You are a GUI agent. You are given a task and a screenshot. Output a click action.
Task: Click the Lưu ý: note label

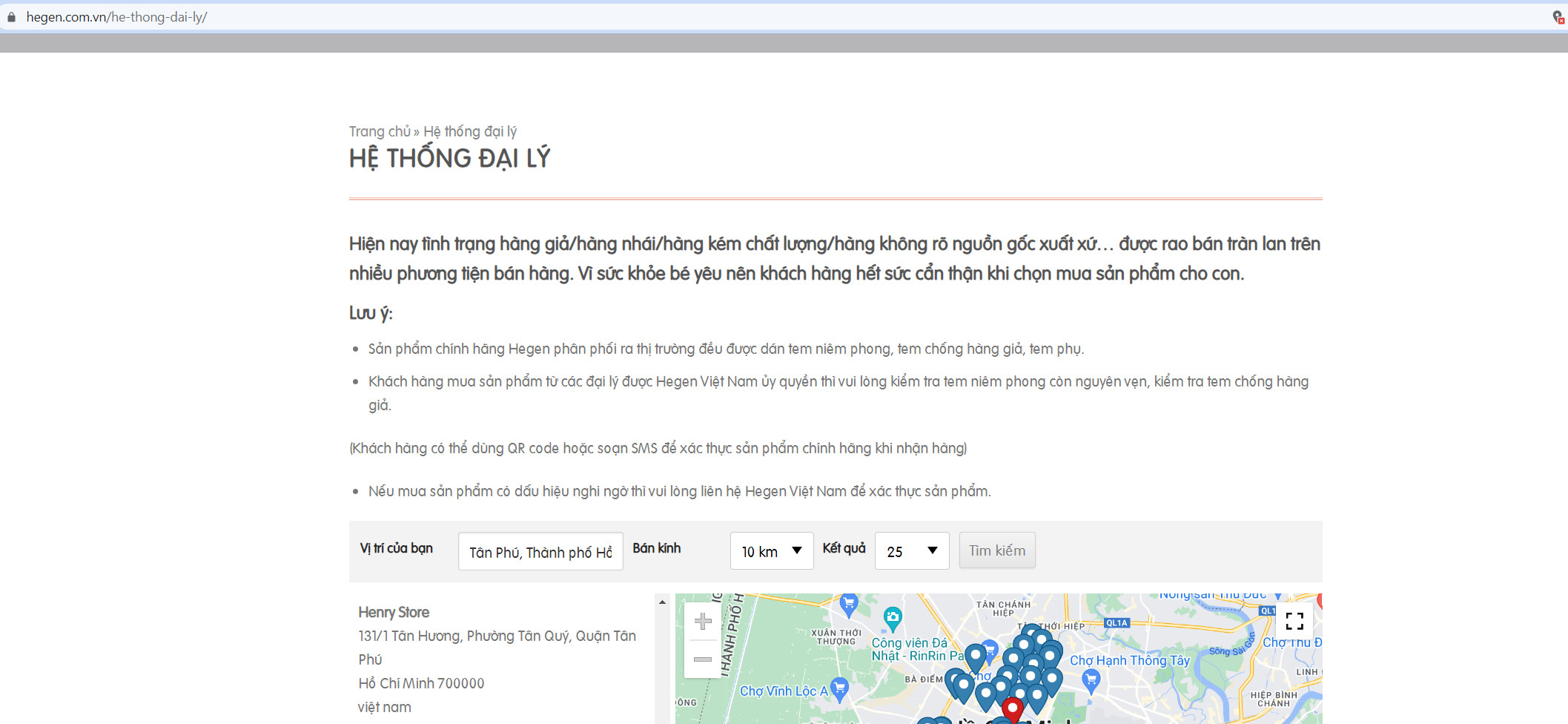pos(371,313)
